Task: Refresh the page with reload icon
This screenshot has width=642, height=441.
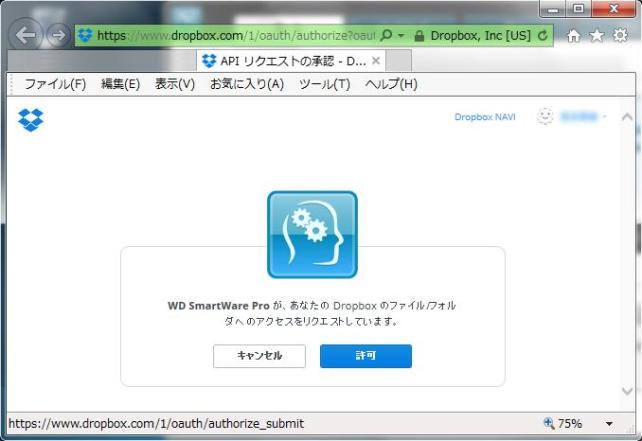Action: tap(543, 36)
